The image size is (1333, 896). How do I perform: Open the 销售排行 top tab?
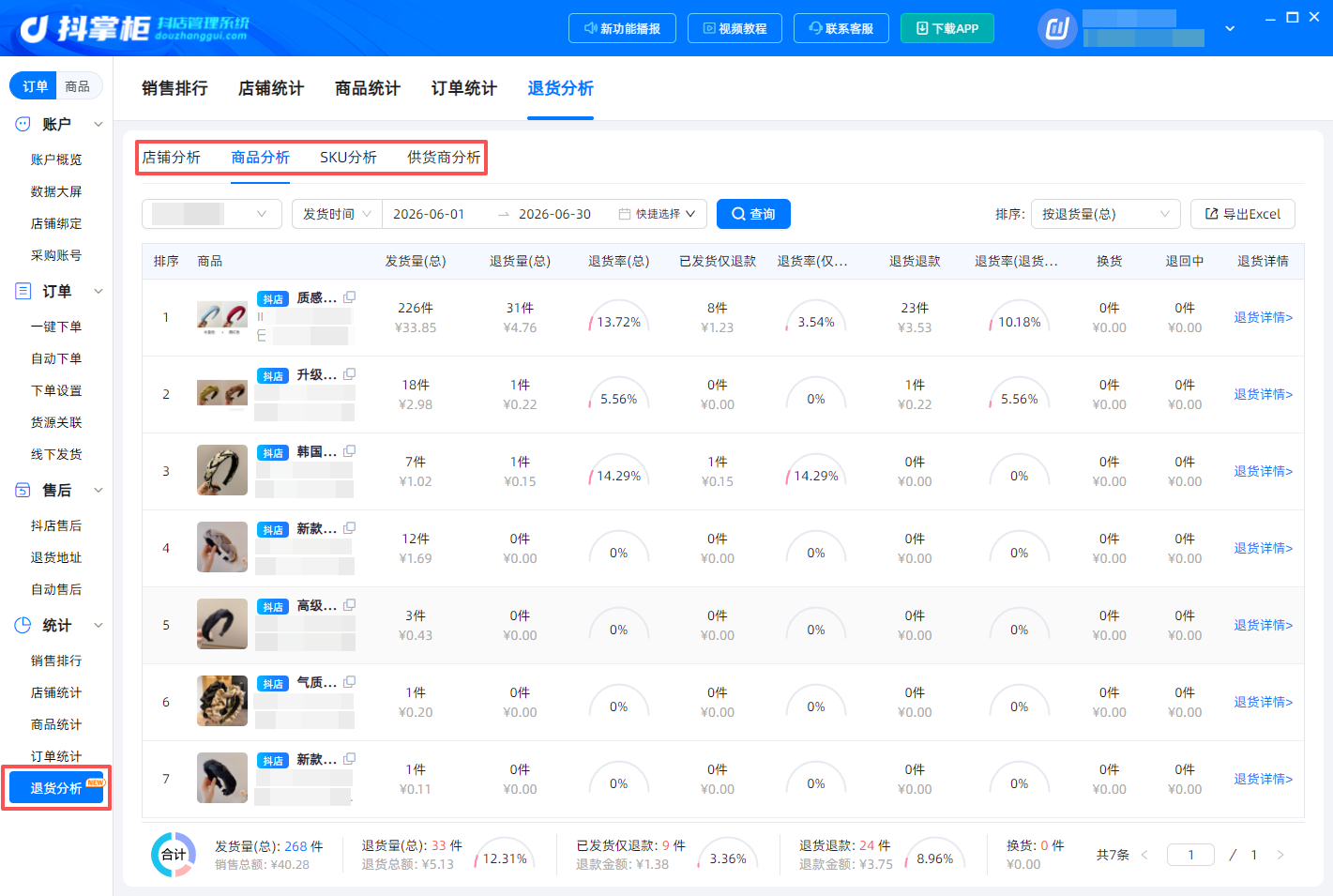(174, 88)
